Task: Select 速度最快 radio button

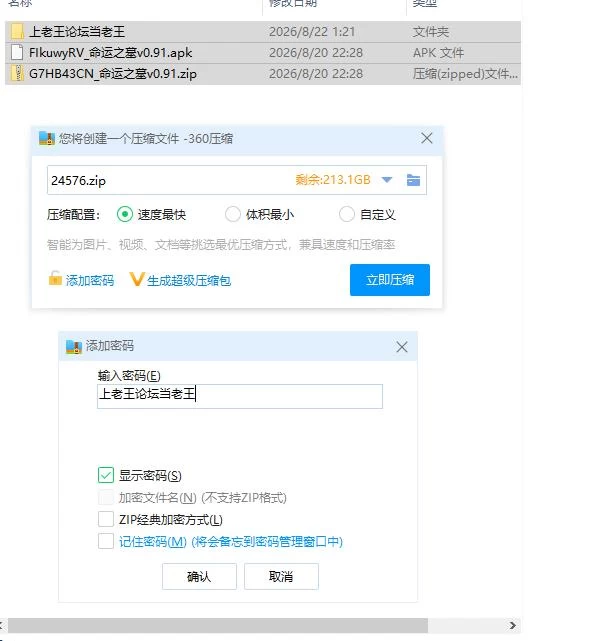Action: (x=125, y=214)
